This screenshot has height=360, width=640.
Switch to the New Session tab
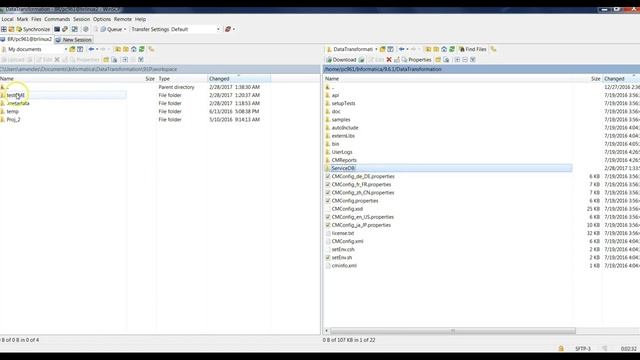pyautogui.click(x=73, y=40)
